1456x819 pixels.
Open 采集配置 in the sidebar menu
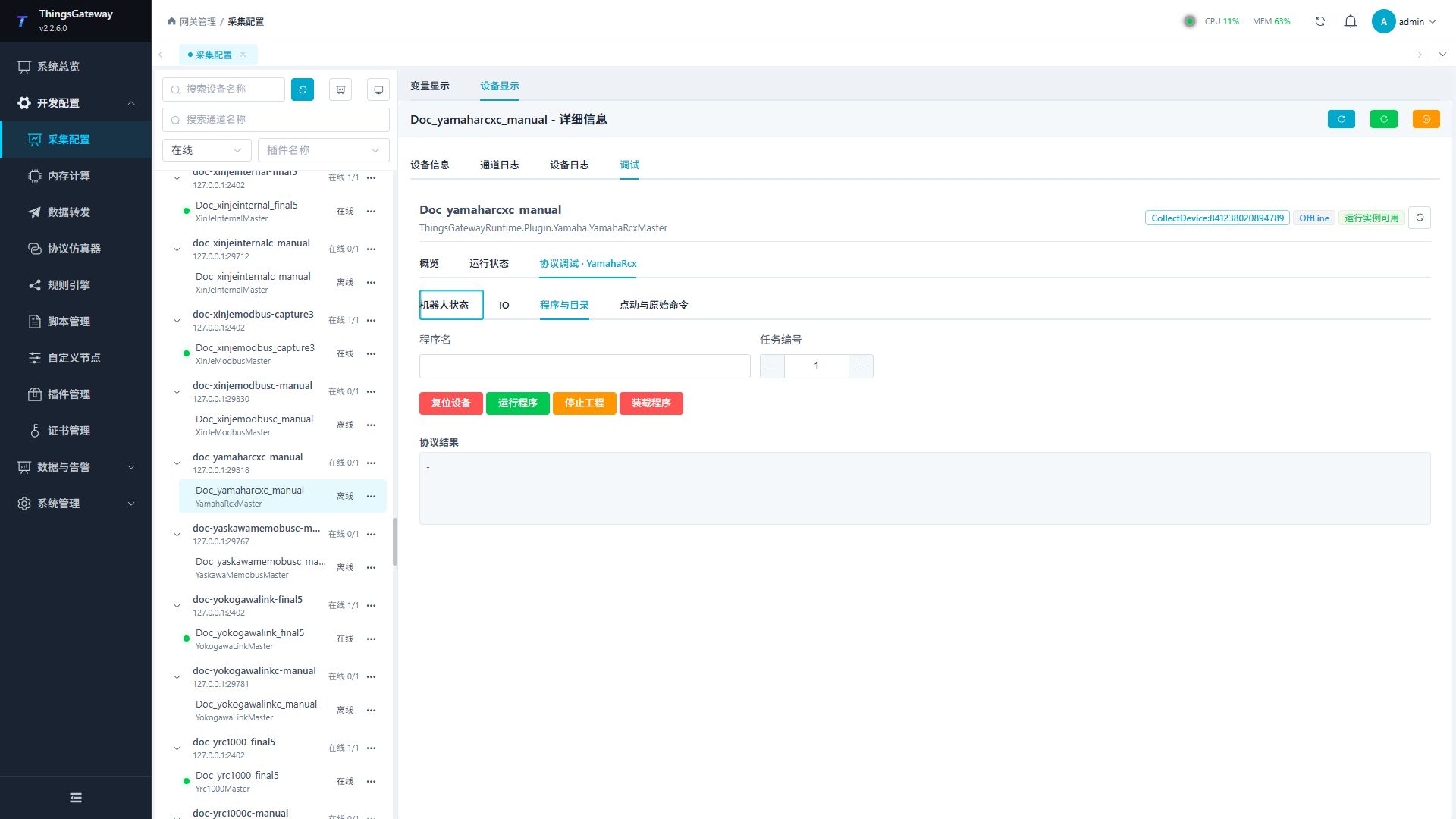point(76,140)
